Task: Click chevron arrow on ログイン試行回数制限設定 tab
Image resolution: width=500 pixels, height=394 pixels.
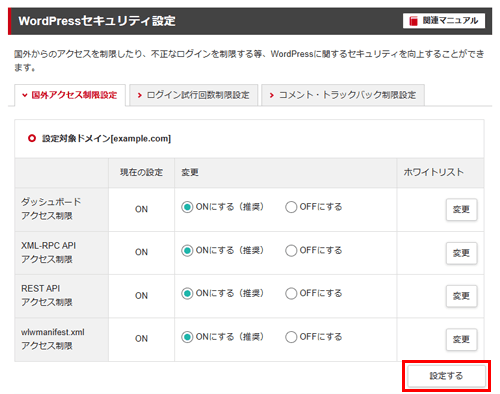Action: coord(140,95)
